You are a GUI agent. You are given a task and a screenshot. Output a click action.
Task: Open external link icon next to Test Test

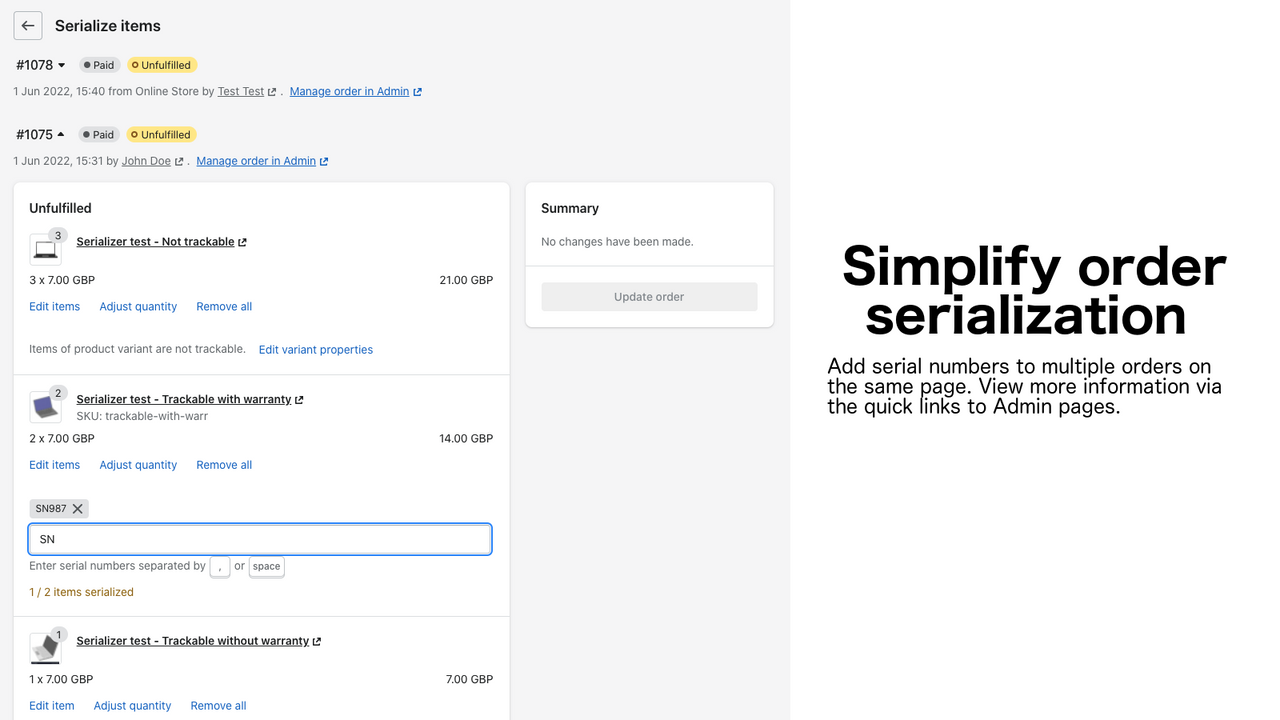272,90
